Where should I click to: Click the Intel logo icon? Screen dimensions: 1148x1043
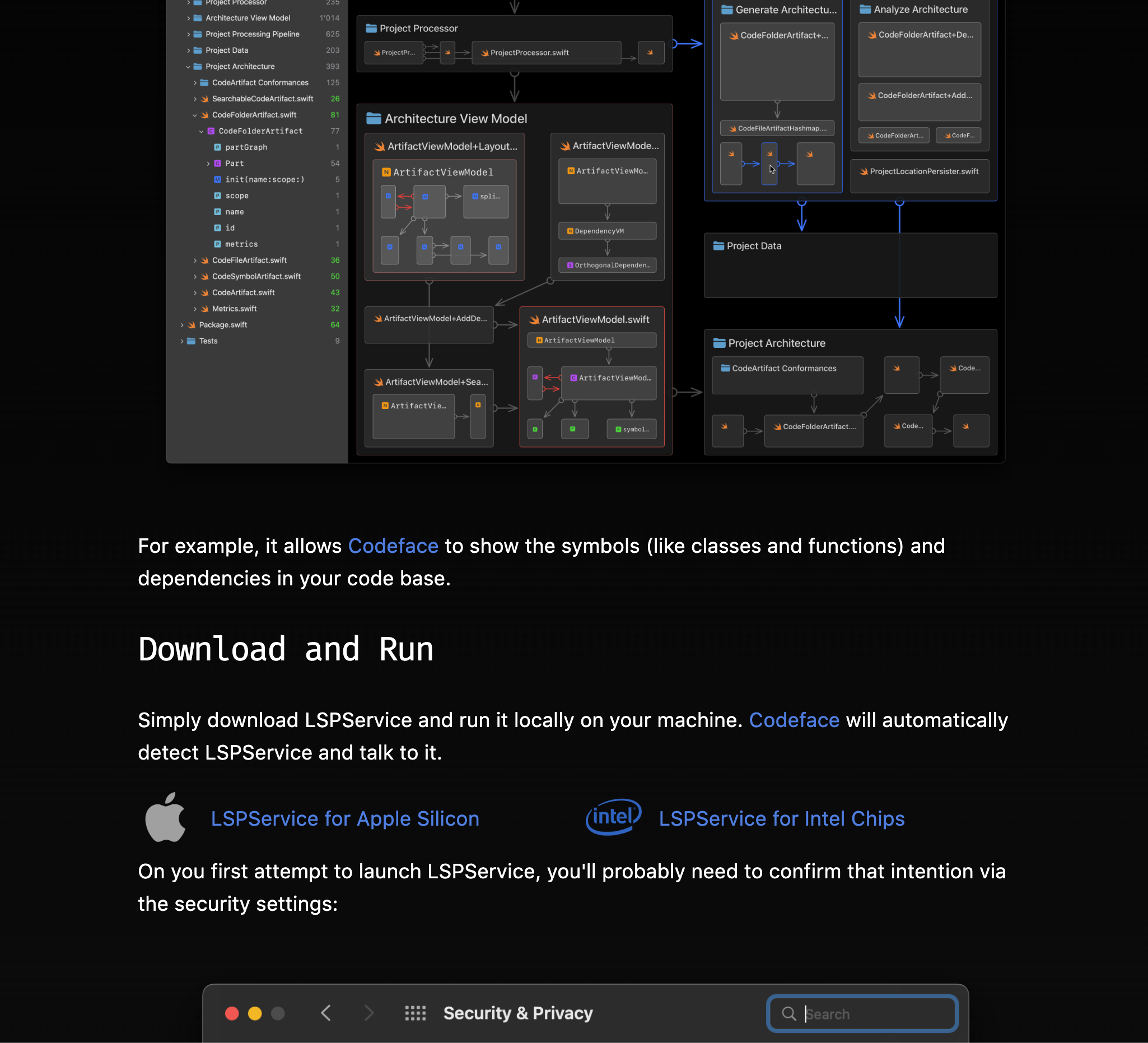[614, 817]
